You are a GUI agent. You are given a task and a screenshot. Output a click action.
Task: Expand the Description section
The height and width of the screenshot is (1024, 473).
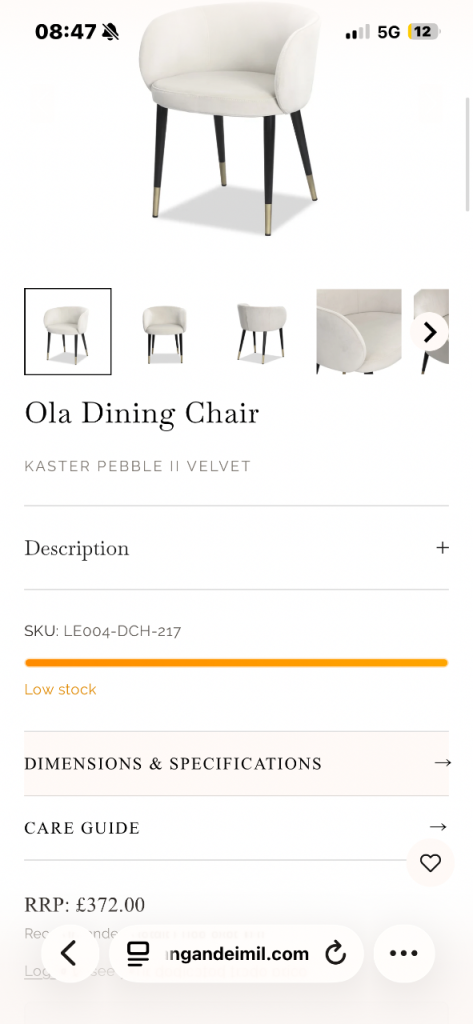coord(236,547)
